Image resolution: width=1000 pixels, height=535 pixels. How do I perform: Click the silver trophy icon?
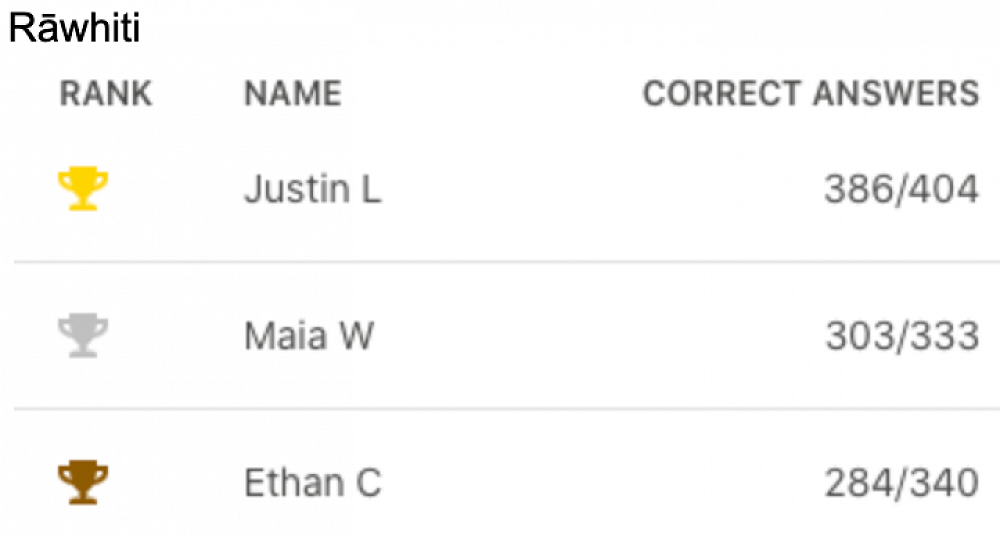pyautogui.click(x=83, y=336)
